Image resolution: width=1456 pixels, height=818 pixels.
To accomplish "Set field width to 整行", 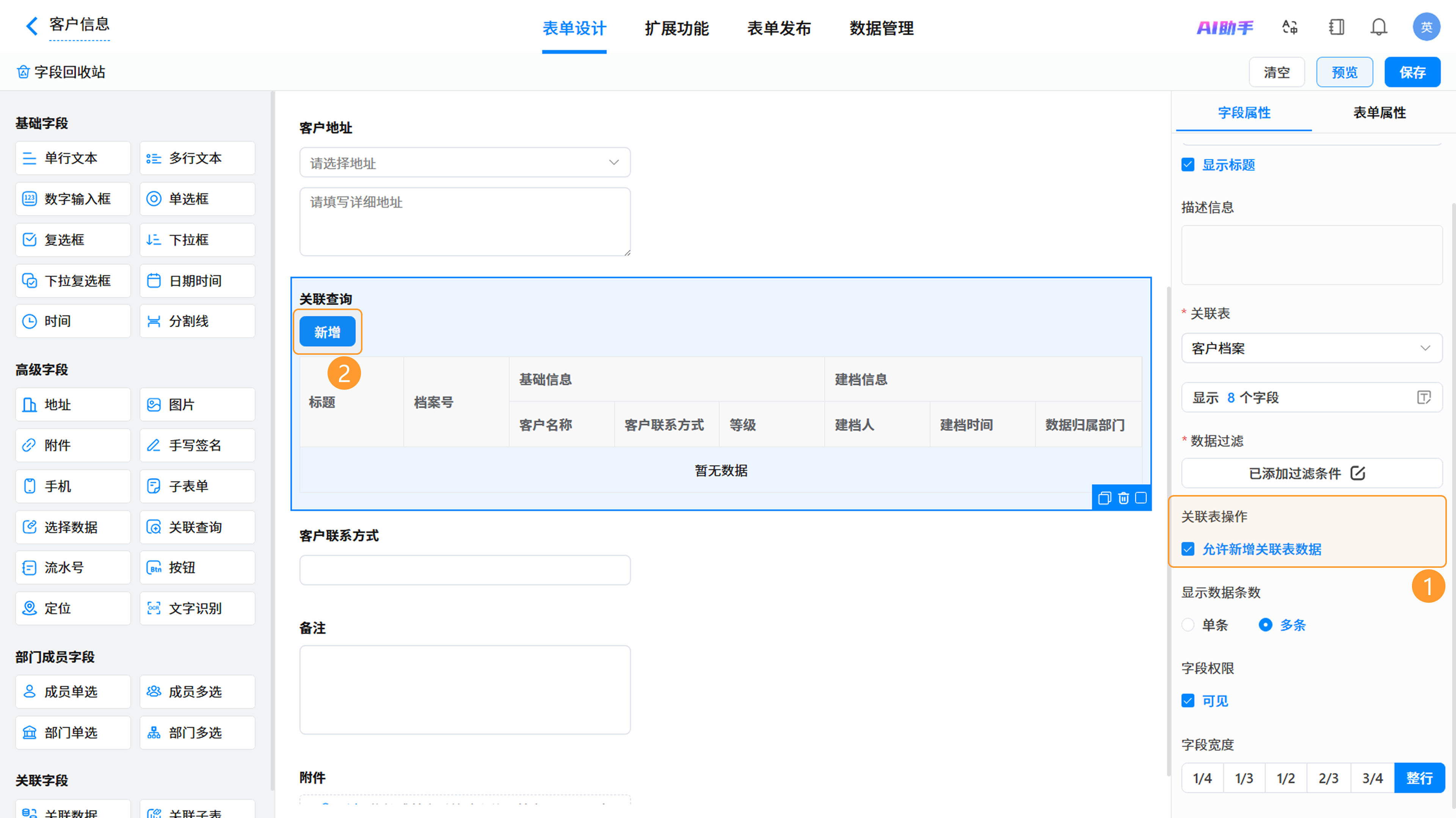I will tap(1419, 779).
